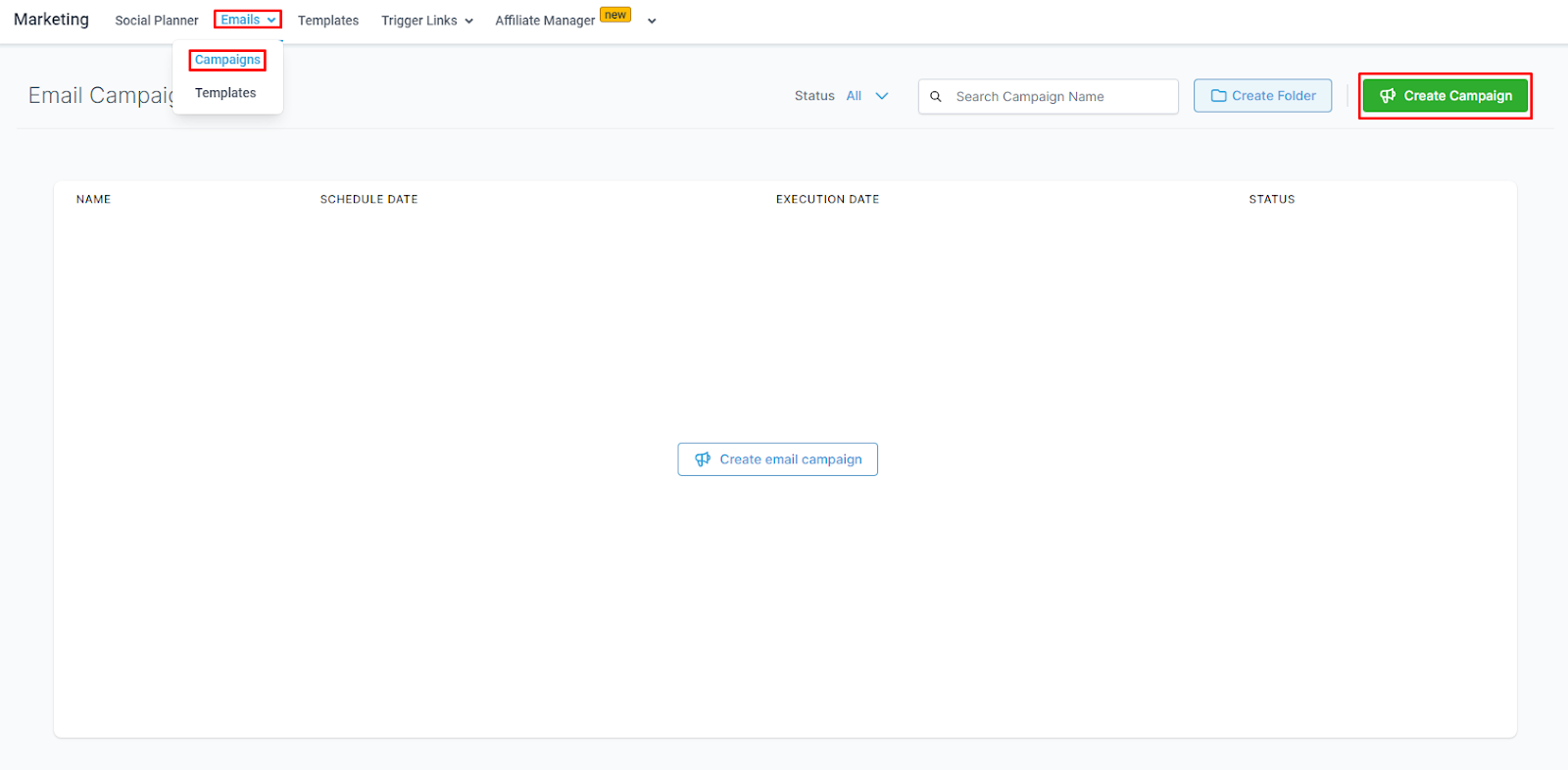The height and width of the screenshot is (770, 1568).
Task: Open the Affiliate Manager tab
Action: coord(545,21)
